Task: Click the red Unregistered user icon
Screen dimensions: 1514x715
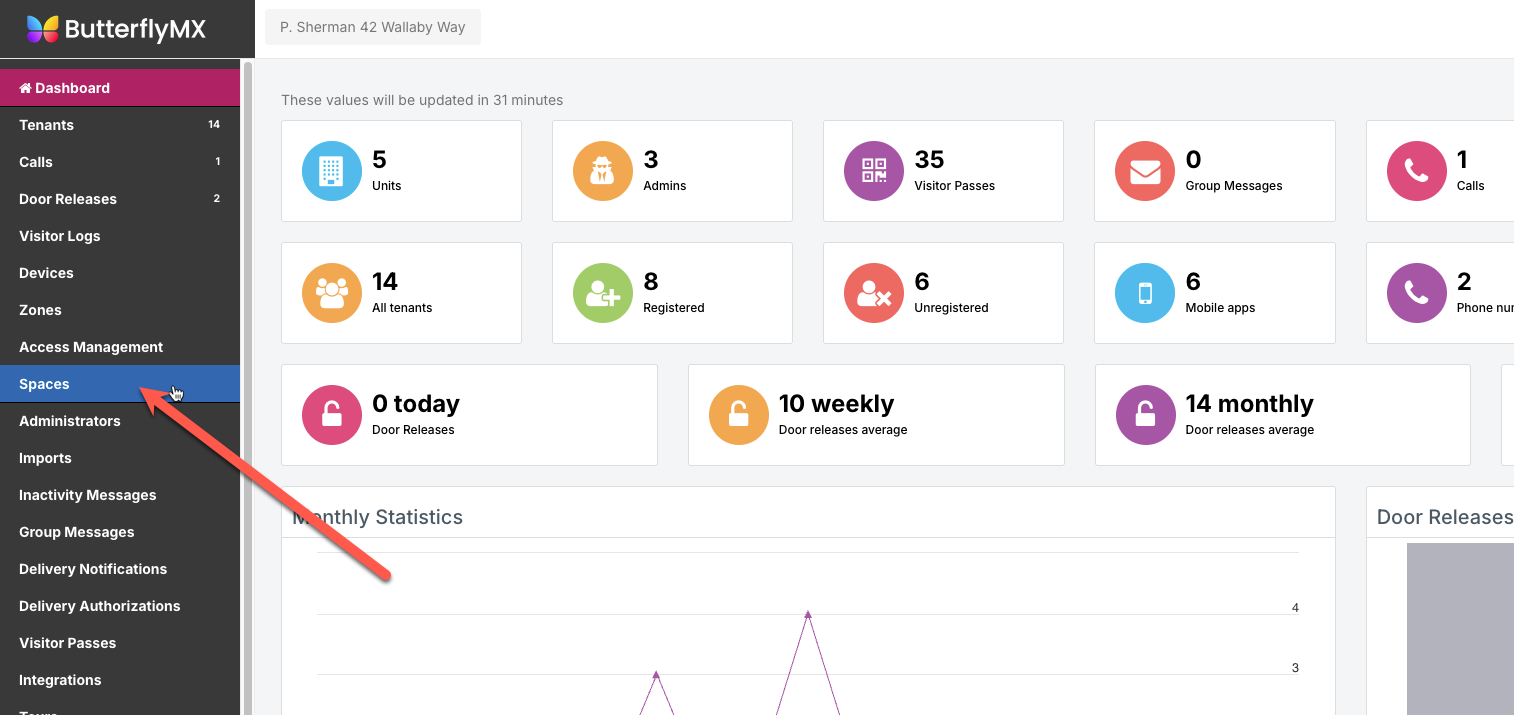Action: coord(873,293)
